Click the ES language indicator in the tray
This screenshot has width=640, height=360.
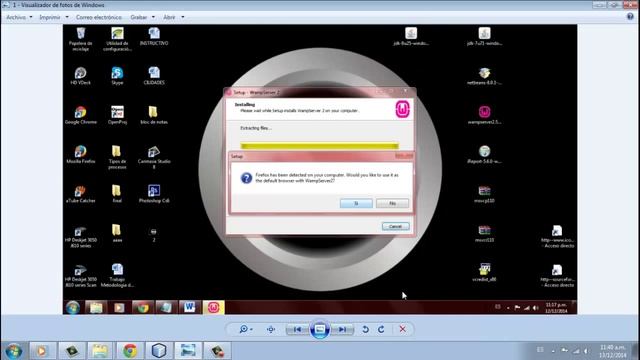[540, 350]
